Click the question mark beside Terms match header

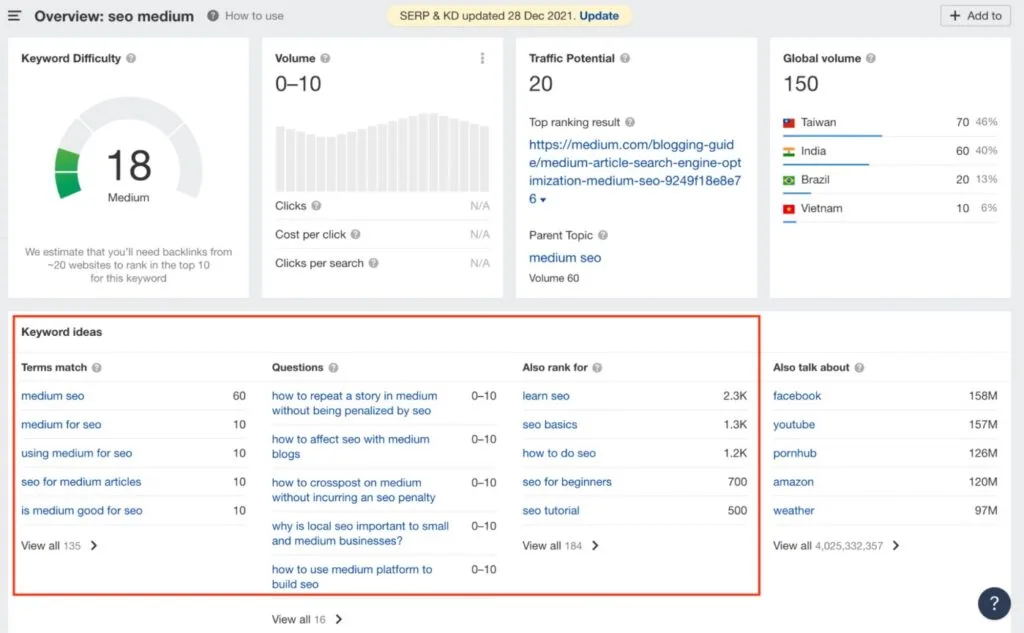click(95, 367)
